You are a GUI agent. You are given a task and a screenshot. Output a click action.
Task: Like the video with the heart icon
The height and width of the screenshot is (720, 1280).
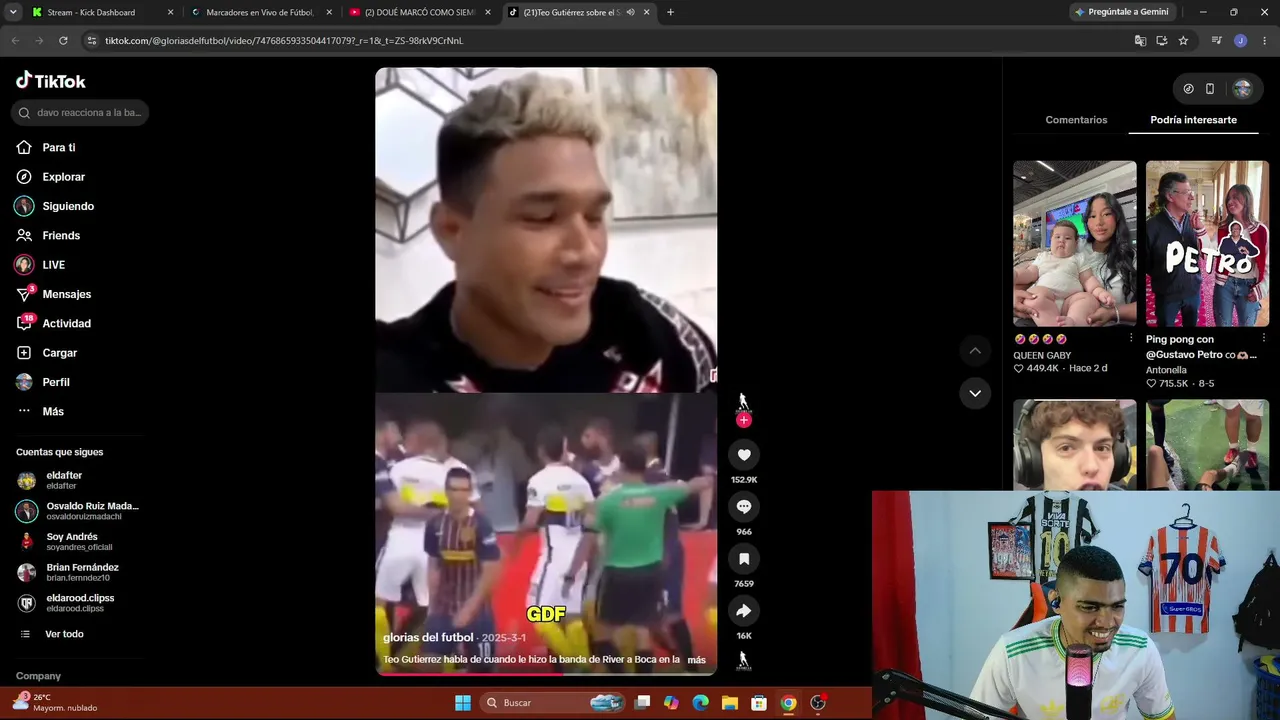tap(744, 455)
